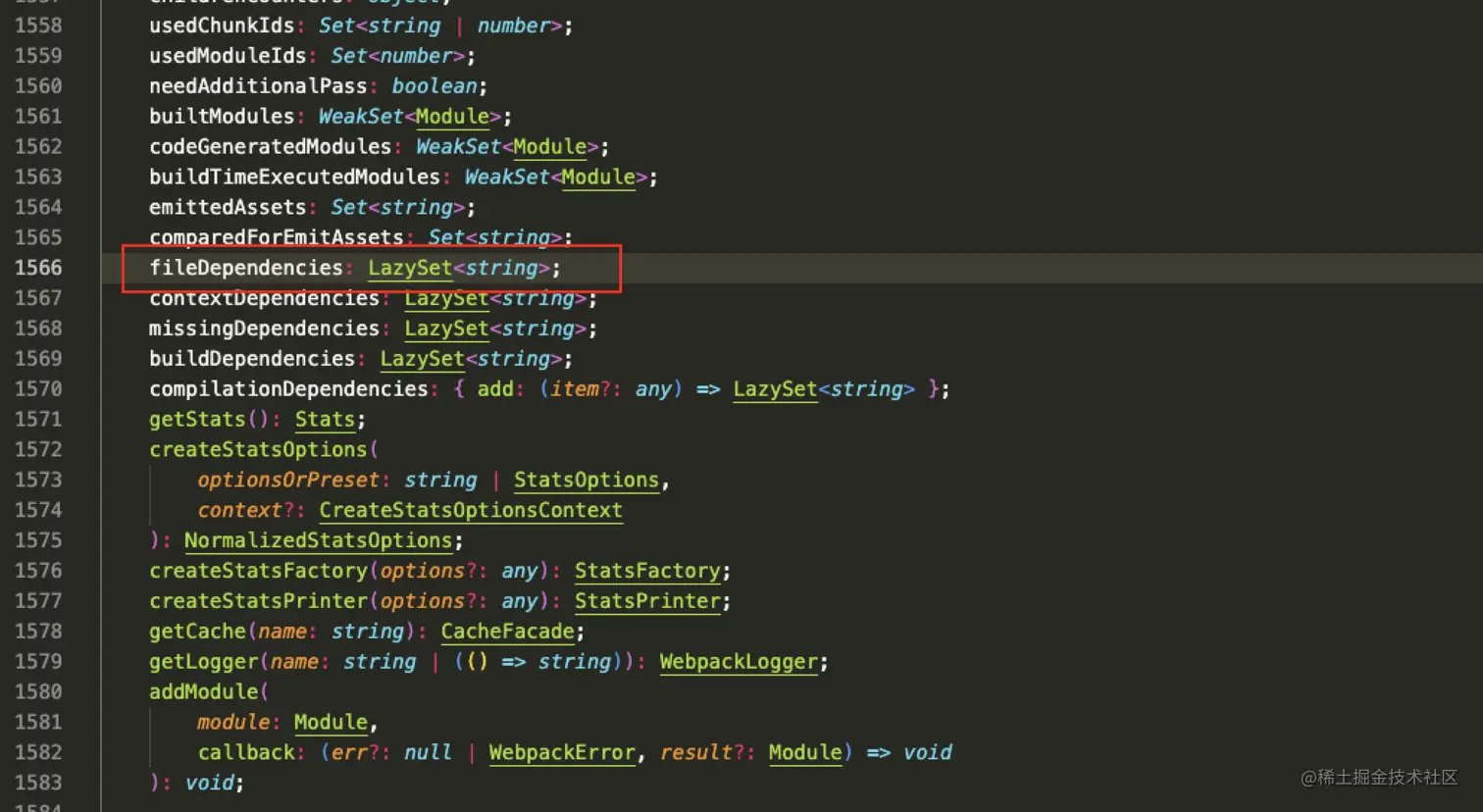Click the buildDependencies property name
This screenshot has width=1483, height=812.
pos(252,359)
